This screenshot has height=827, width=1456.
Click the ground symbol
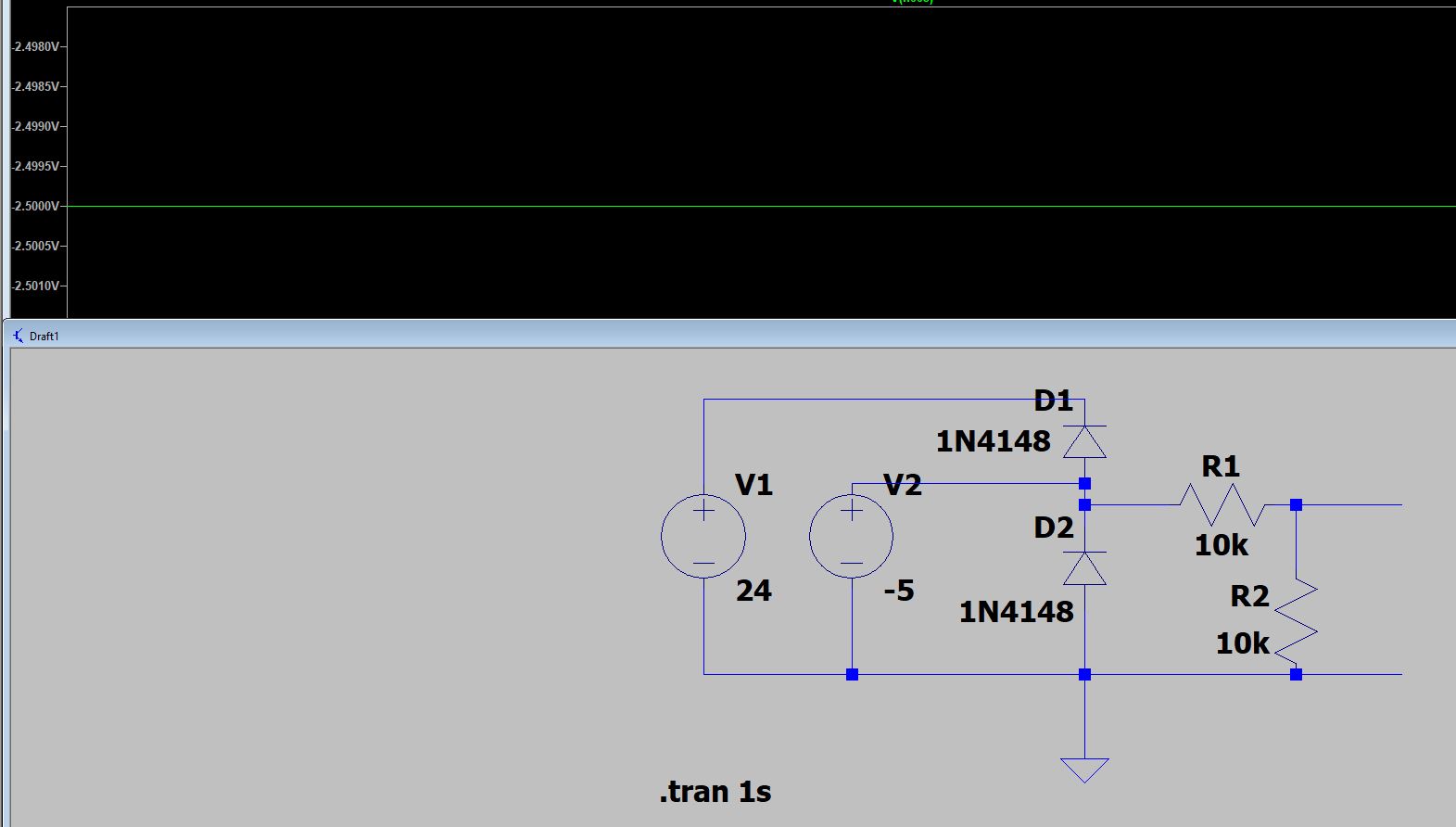[x=1084, y=770]
